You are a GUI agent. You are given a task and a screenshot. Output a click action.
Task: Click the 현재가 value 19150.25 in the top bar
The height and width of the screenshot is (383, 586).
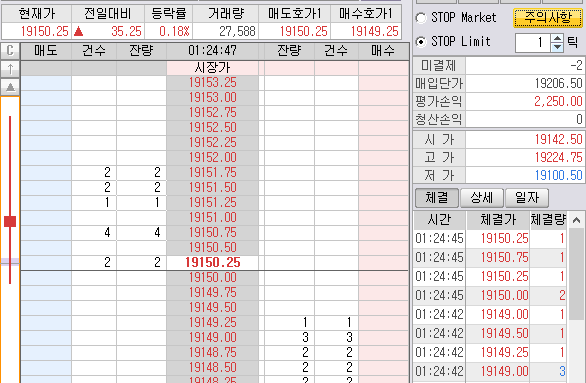point(44,31)
